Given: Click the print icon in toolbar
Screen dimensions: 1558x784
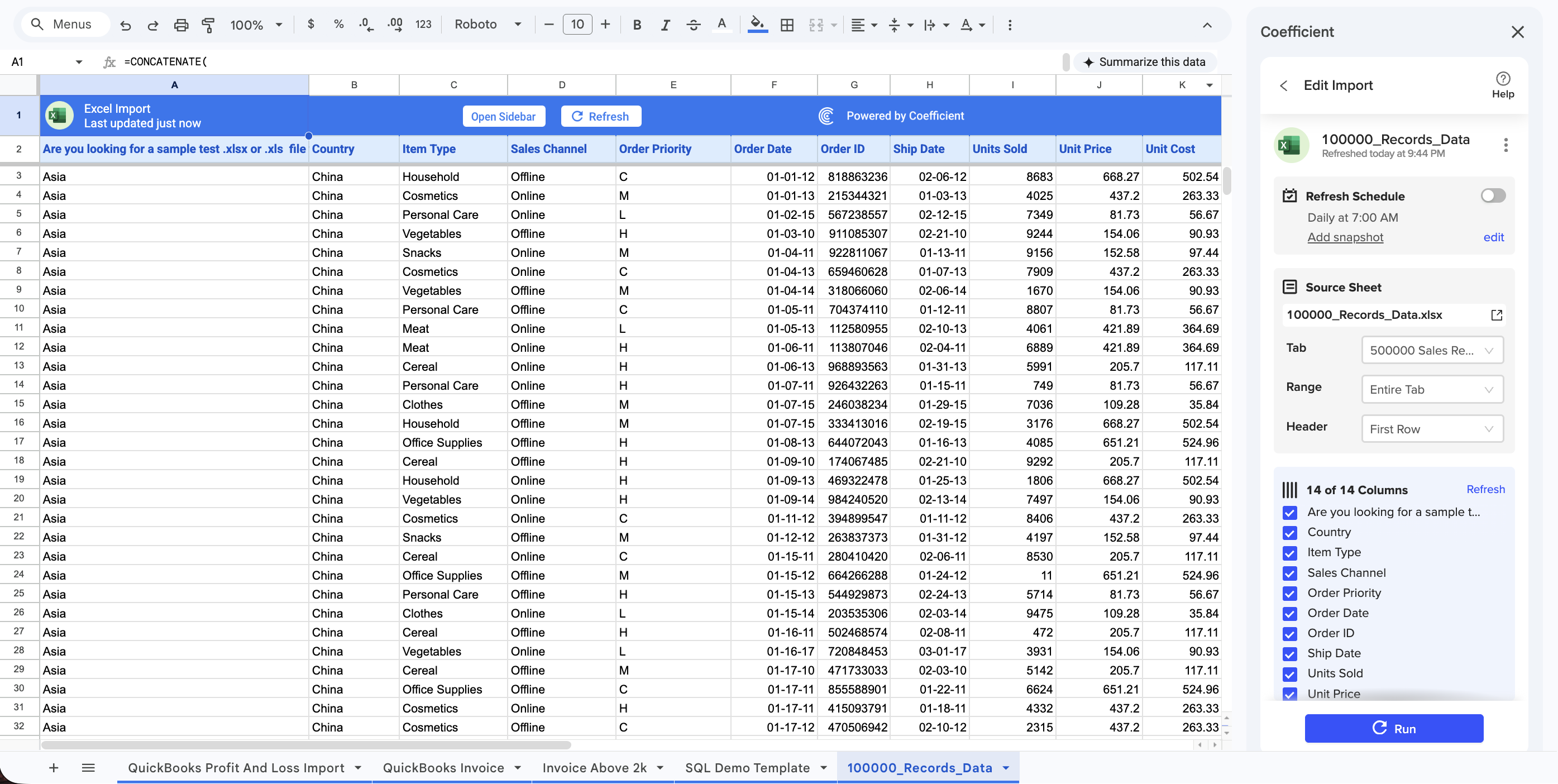Looking at the screenshot, I should click(x=181, y=25).
